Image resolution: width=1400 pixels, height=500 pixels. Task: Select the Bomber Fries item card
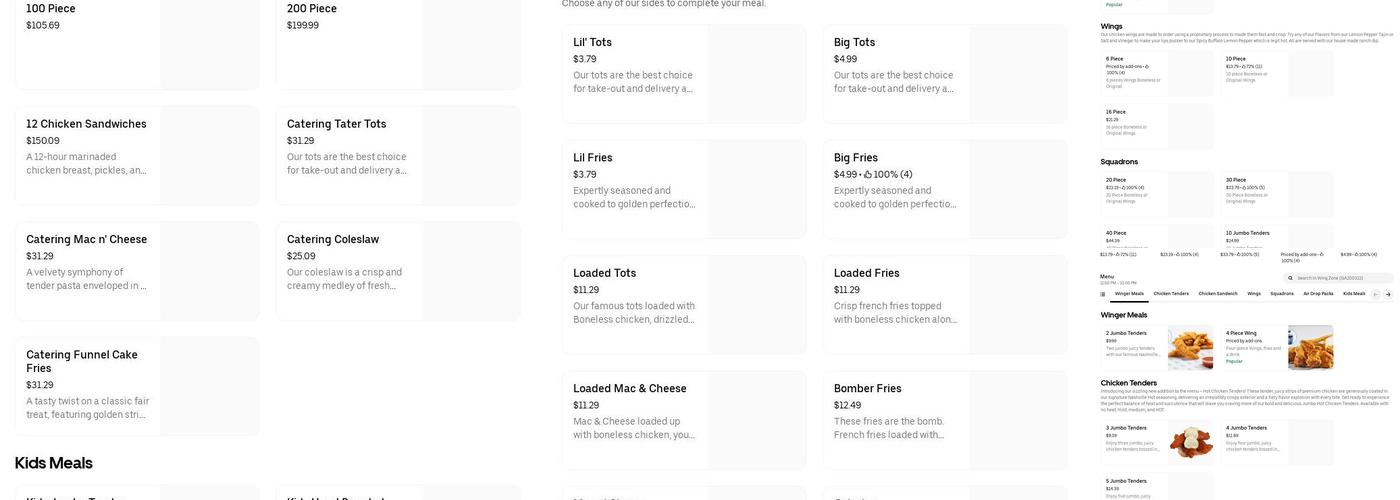(x=945, y=420)
